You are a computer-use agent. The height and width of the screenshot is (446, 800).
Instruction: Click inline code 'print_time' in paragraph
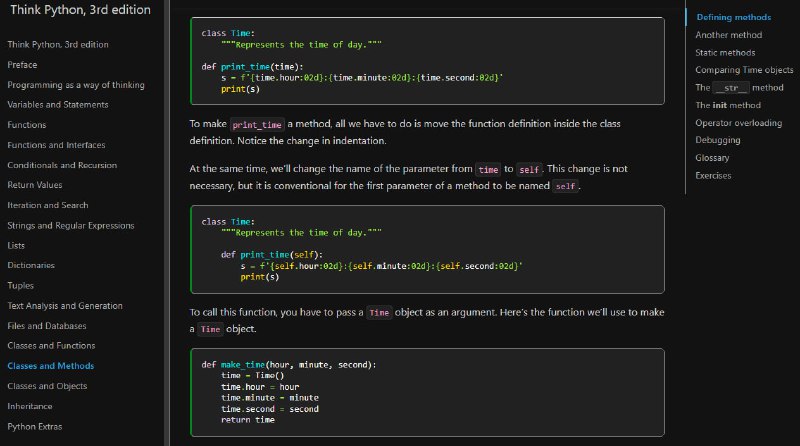click(257, 125)
